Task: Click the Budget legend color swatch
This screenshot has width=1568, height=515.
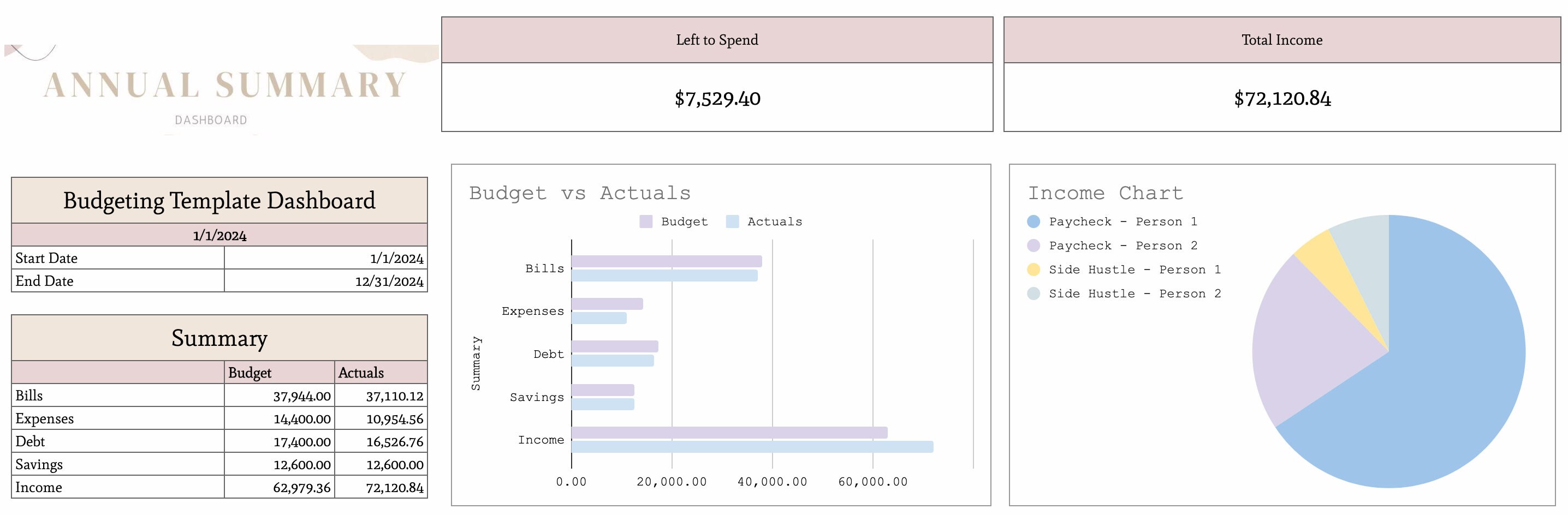Action: (x=646, y=222)
